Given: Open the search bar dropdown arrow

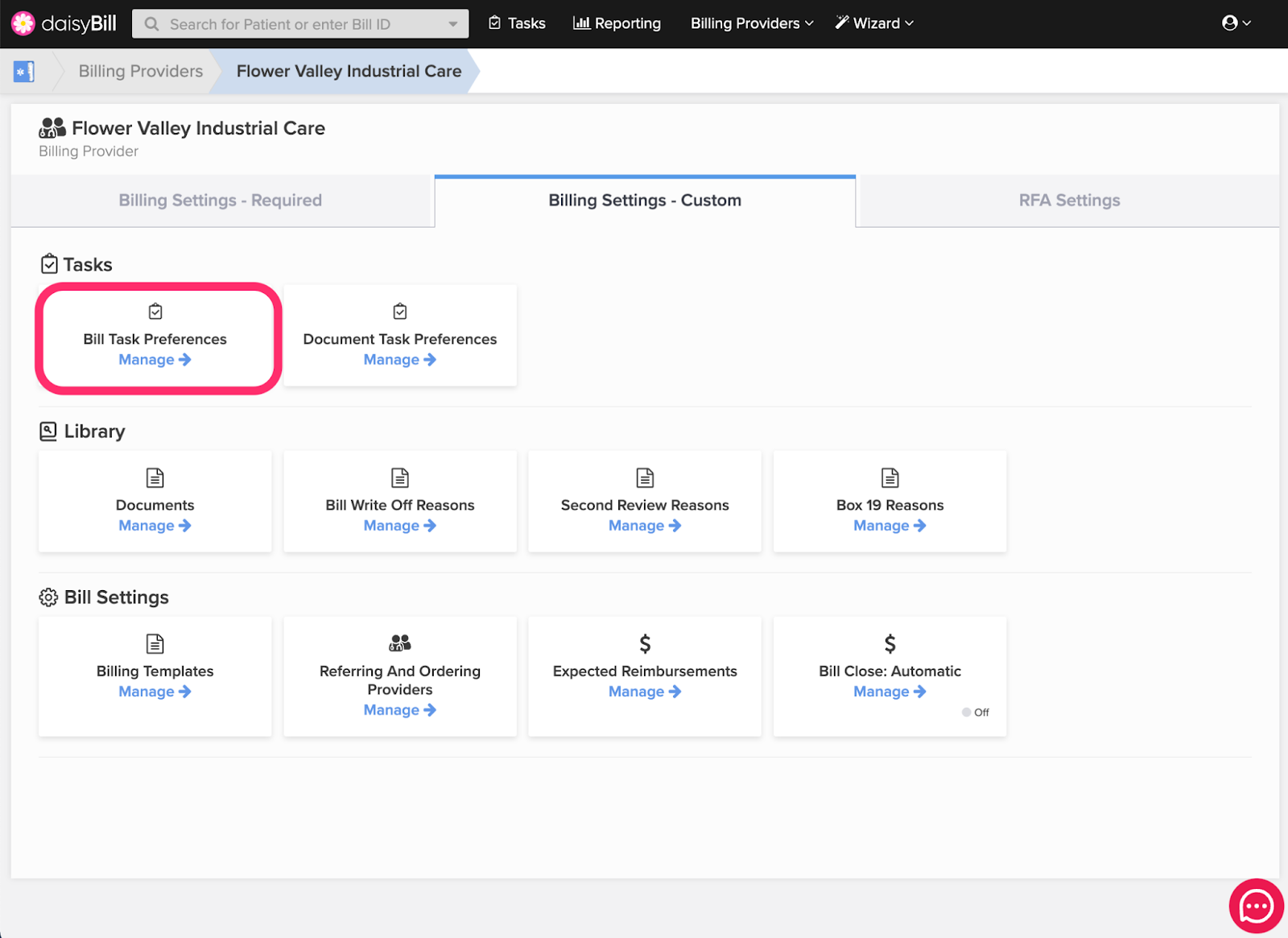Looking at the screenshot, I should [453, 24].
